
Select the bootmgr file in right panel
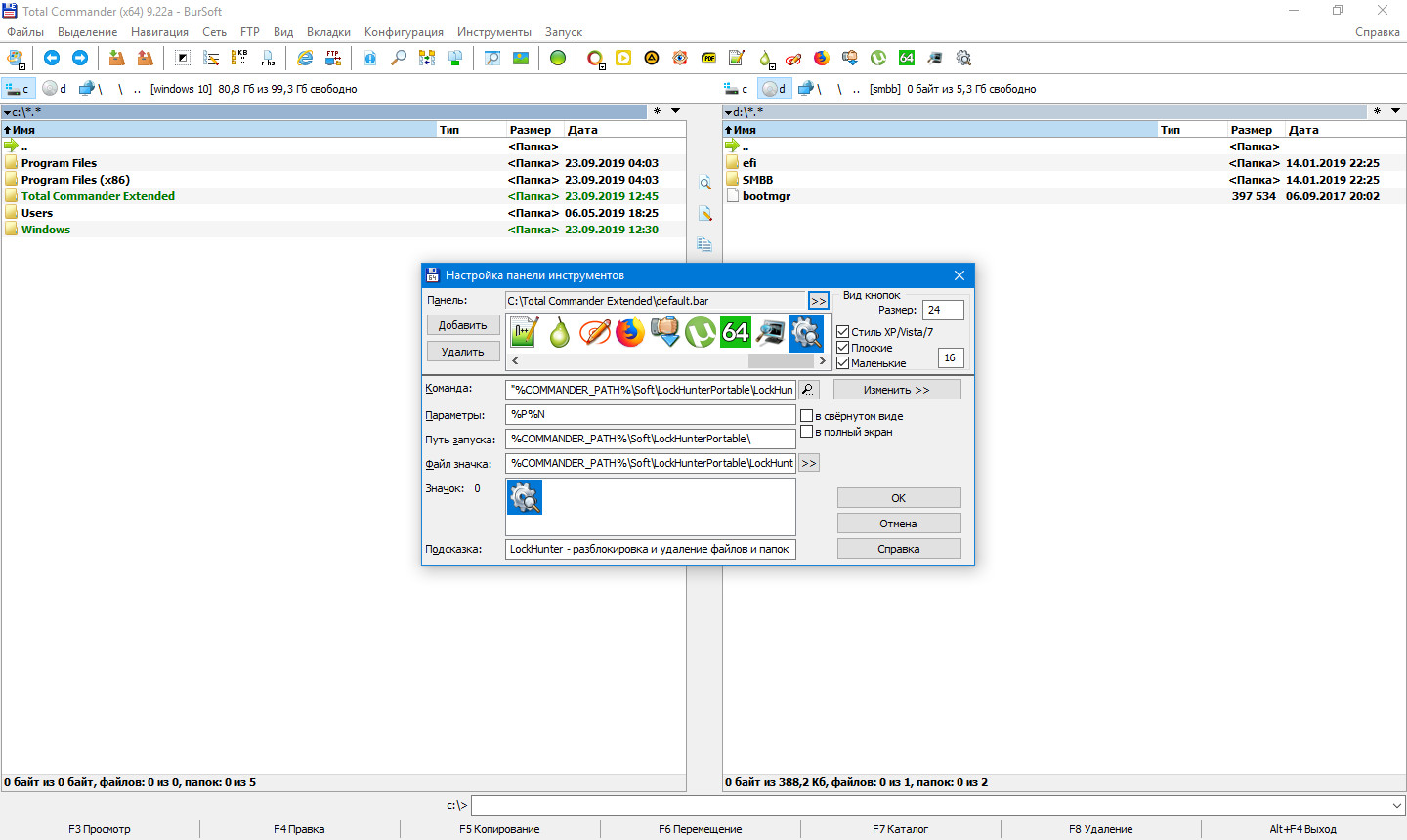1064,196
